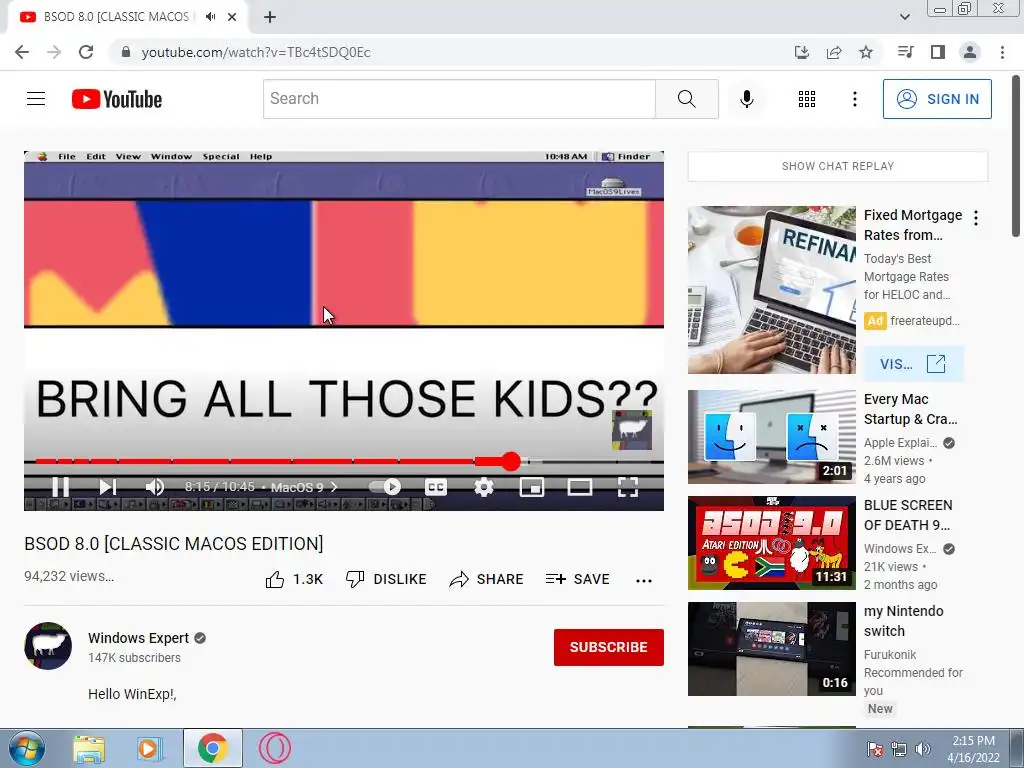
Task: Click the DISLIKE button
Action: [386, 579]
